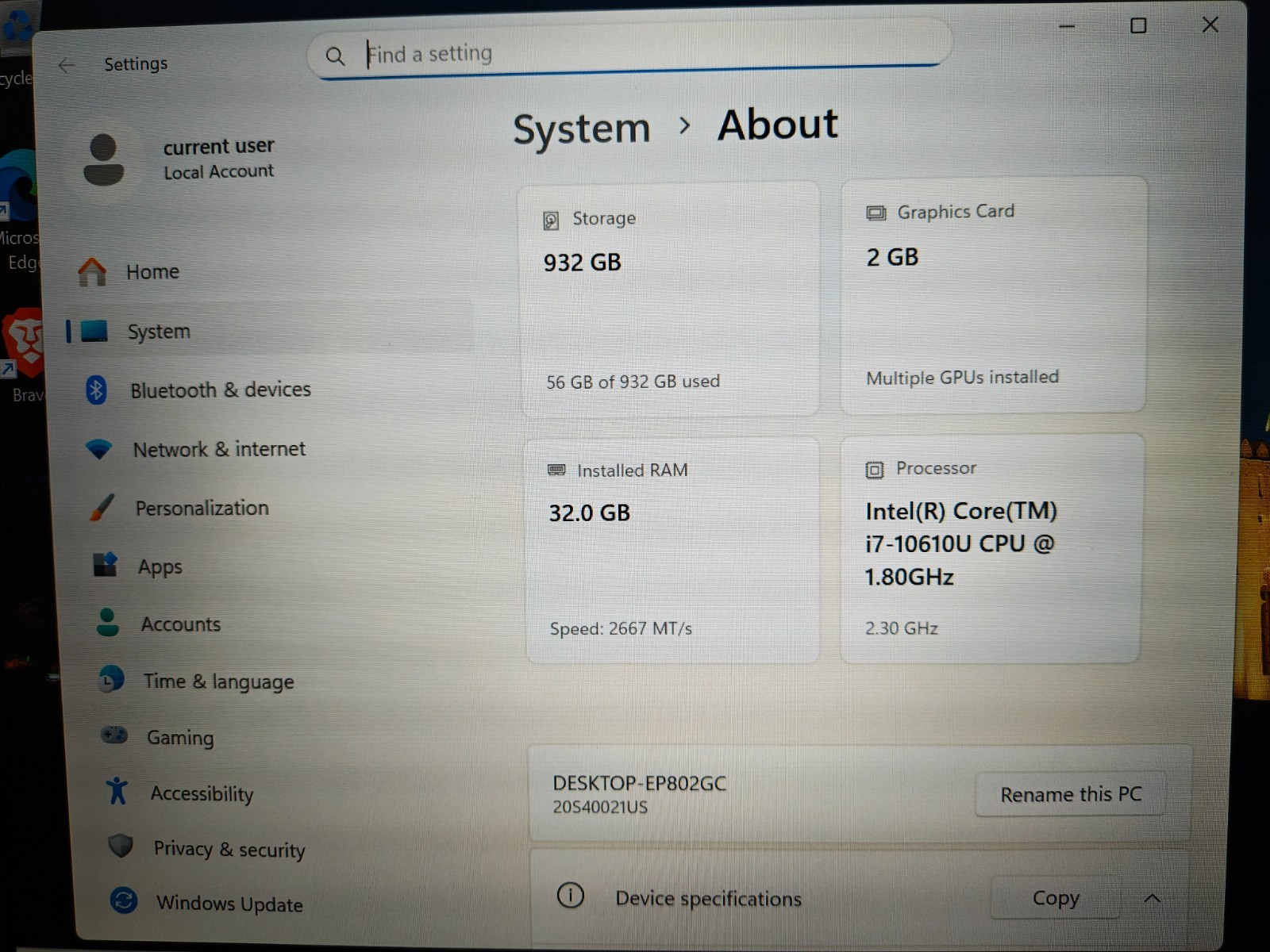Click the Graphics Card icon
The height and width of the screenshot is (952, 1270).
[x=876, y=213]
